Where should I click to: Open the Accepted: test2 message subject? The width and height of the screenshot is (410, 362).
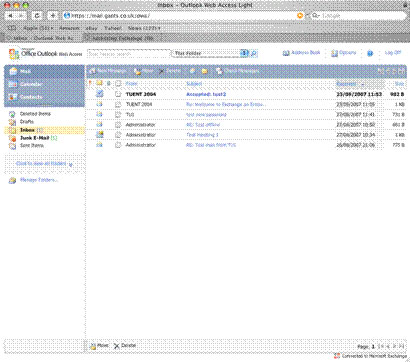click(206, 94)
